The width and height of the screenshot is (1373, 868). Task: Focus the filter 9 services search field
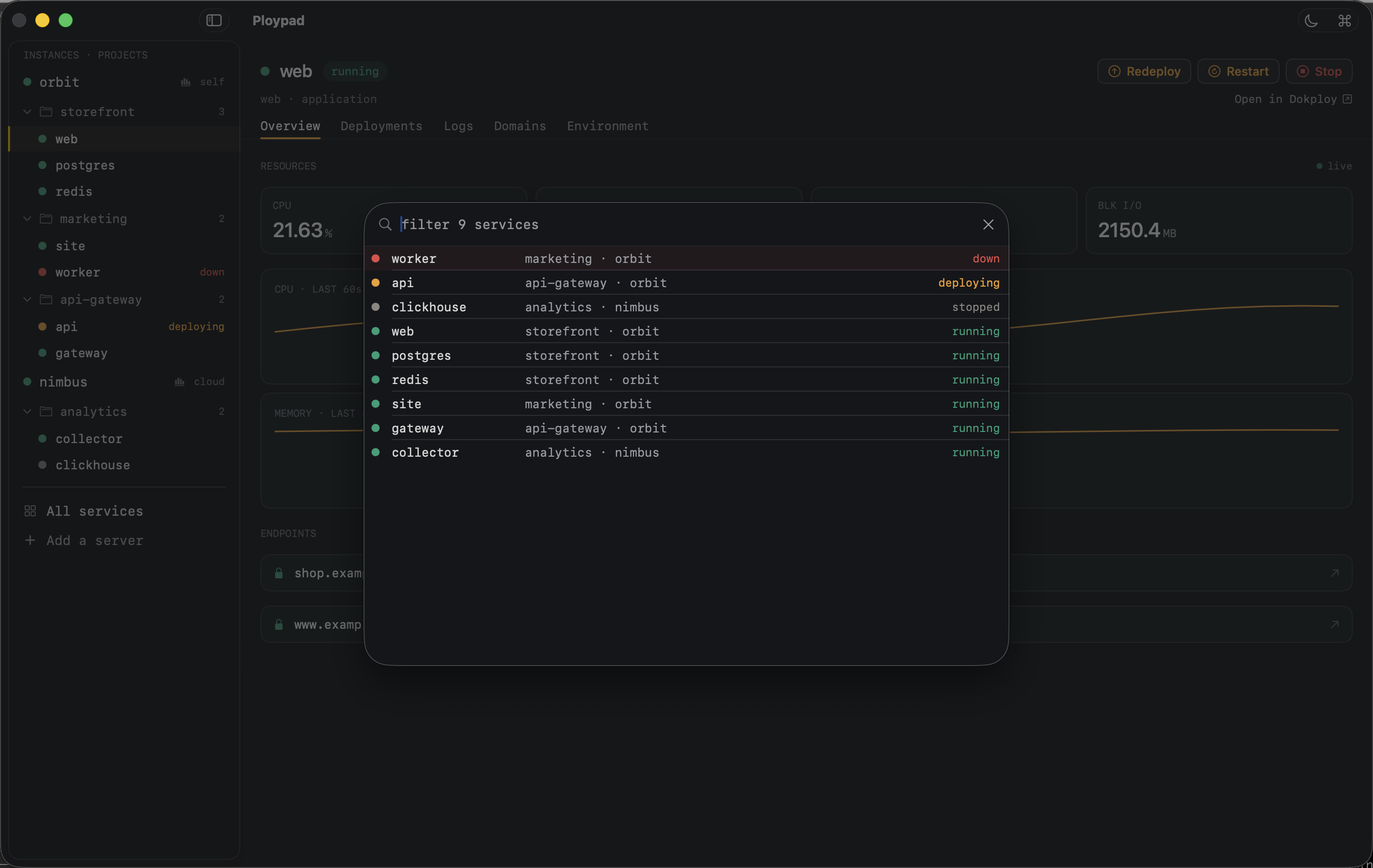(686, 225)
